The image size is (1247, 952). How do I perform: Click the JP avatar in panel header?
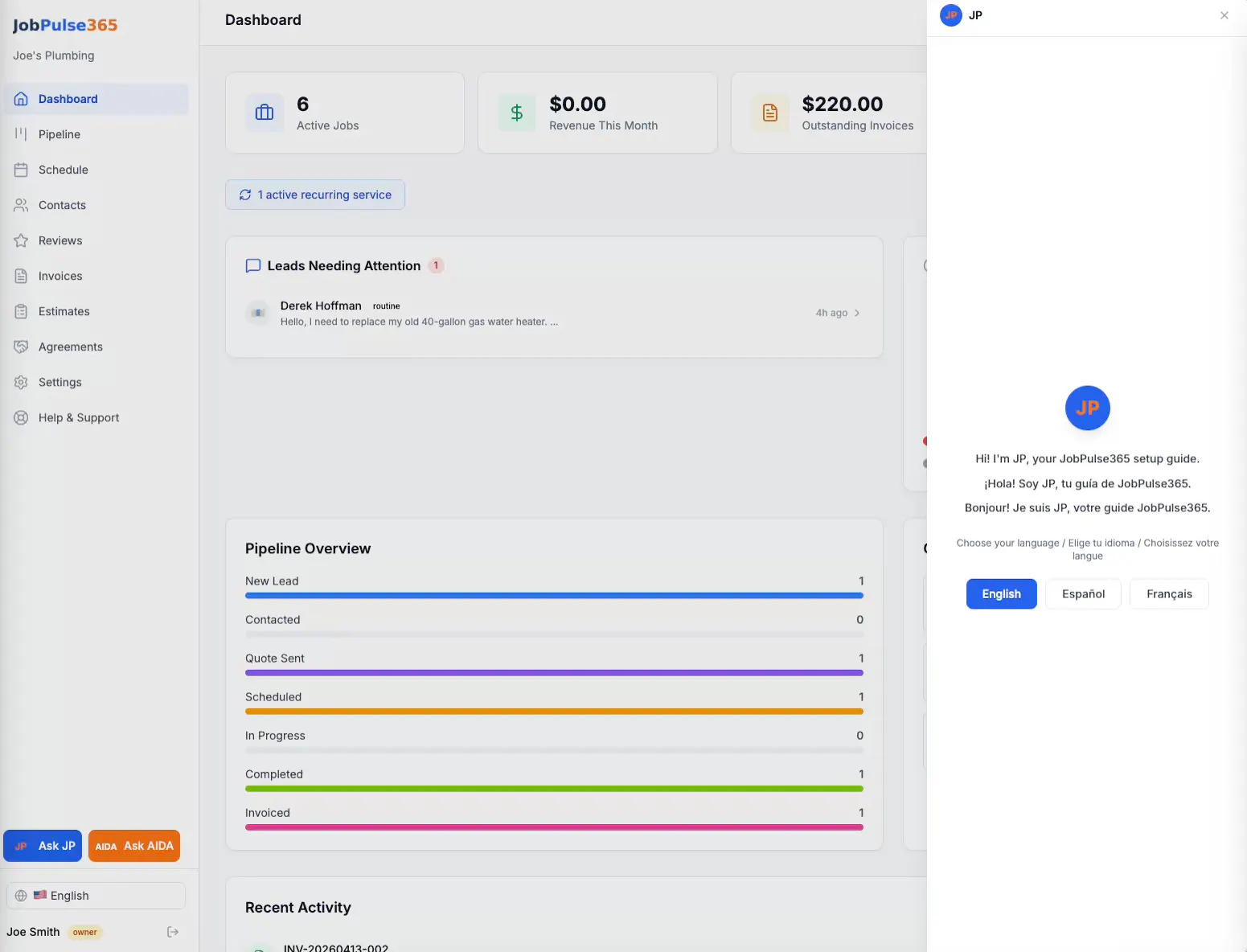coord(951,15)
